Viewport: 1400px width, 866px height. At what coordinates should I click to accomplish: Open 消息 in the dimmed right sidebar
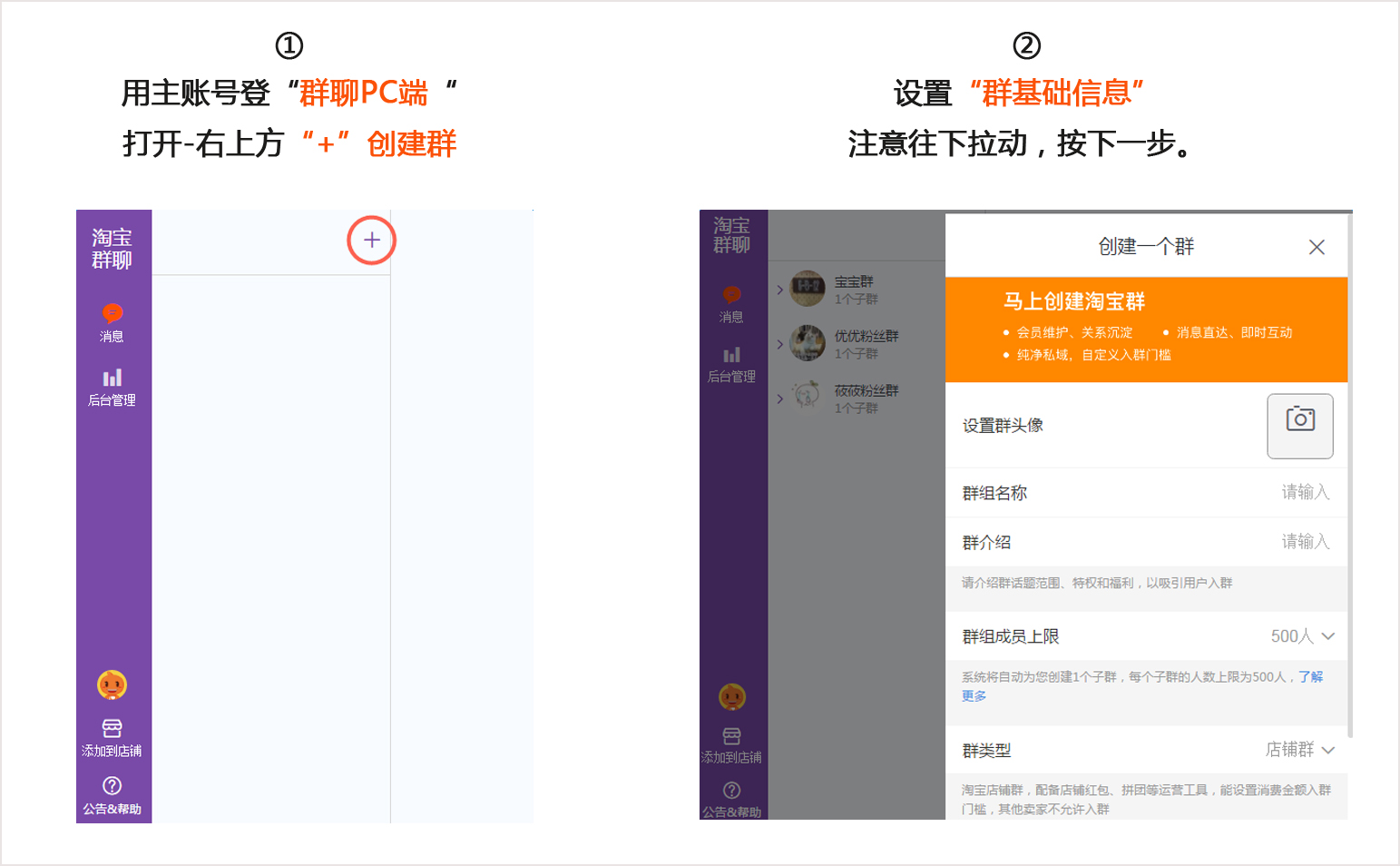pos(731,305)
